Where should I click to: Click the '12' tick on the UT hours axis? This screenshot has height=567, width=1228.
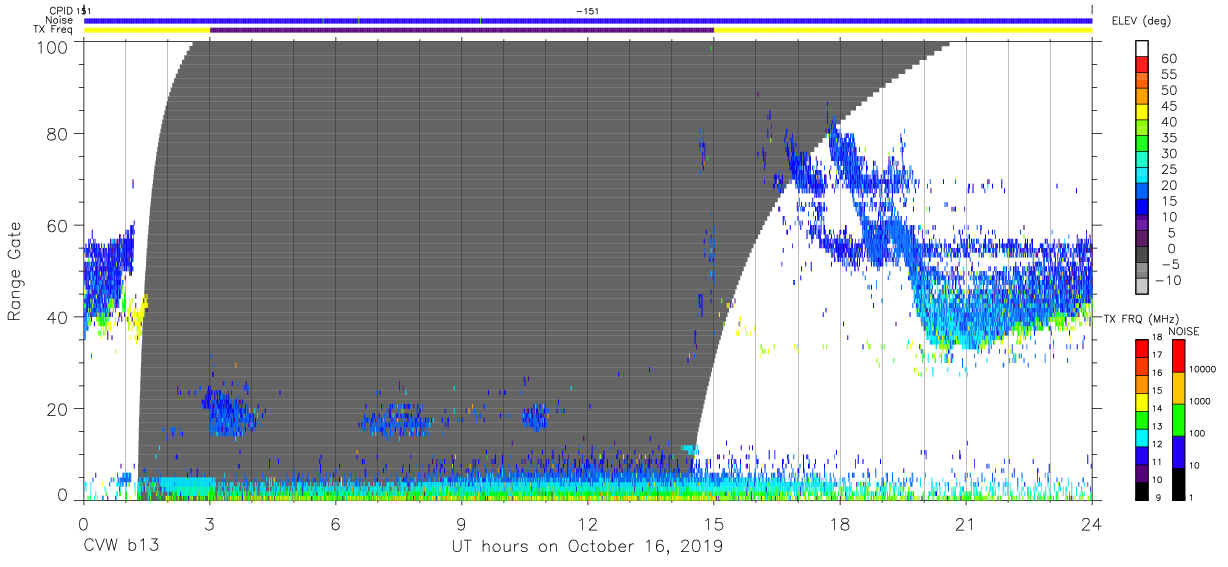coord(588,522)
